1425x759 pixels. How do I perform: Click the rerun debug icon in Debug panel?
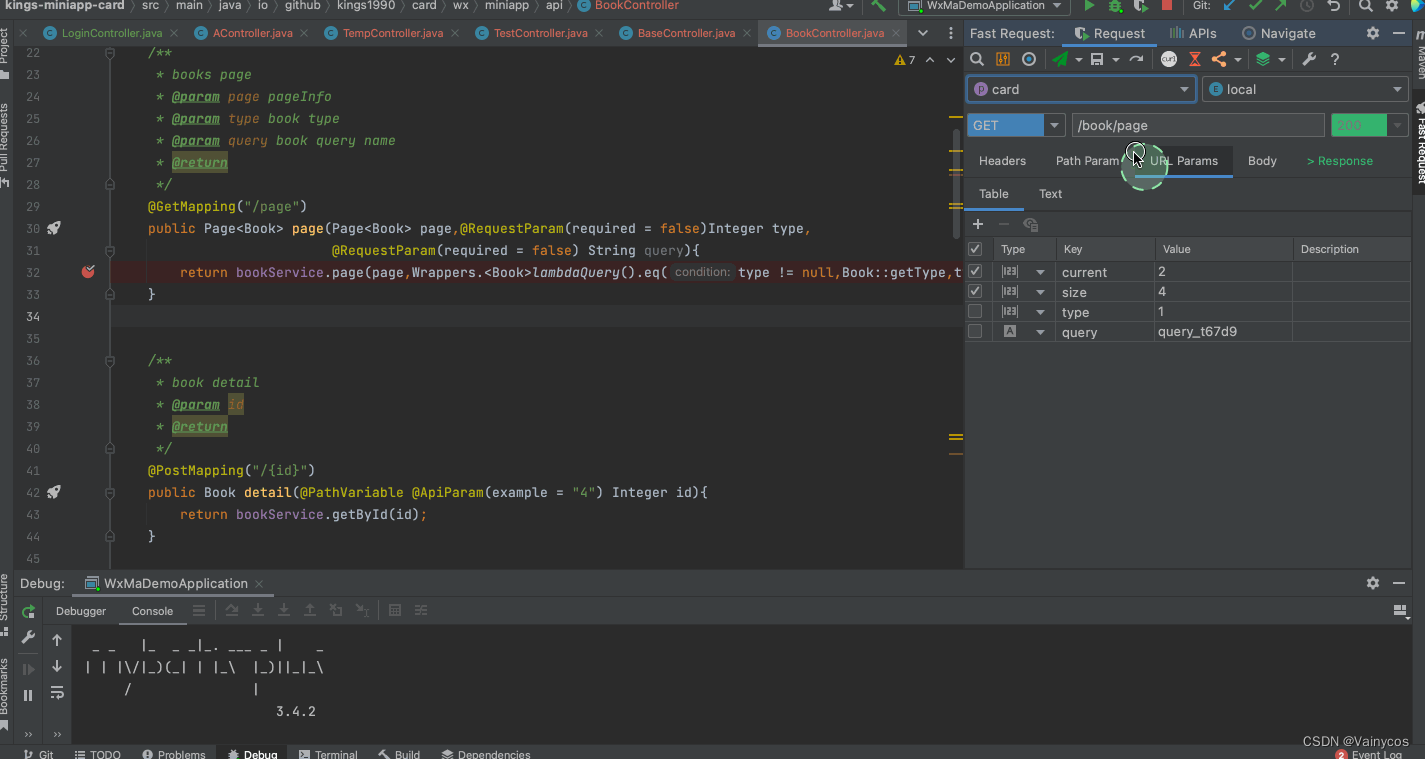point(28,611)
